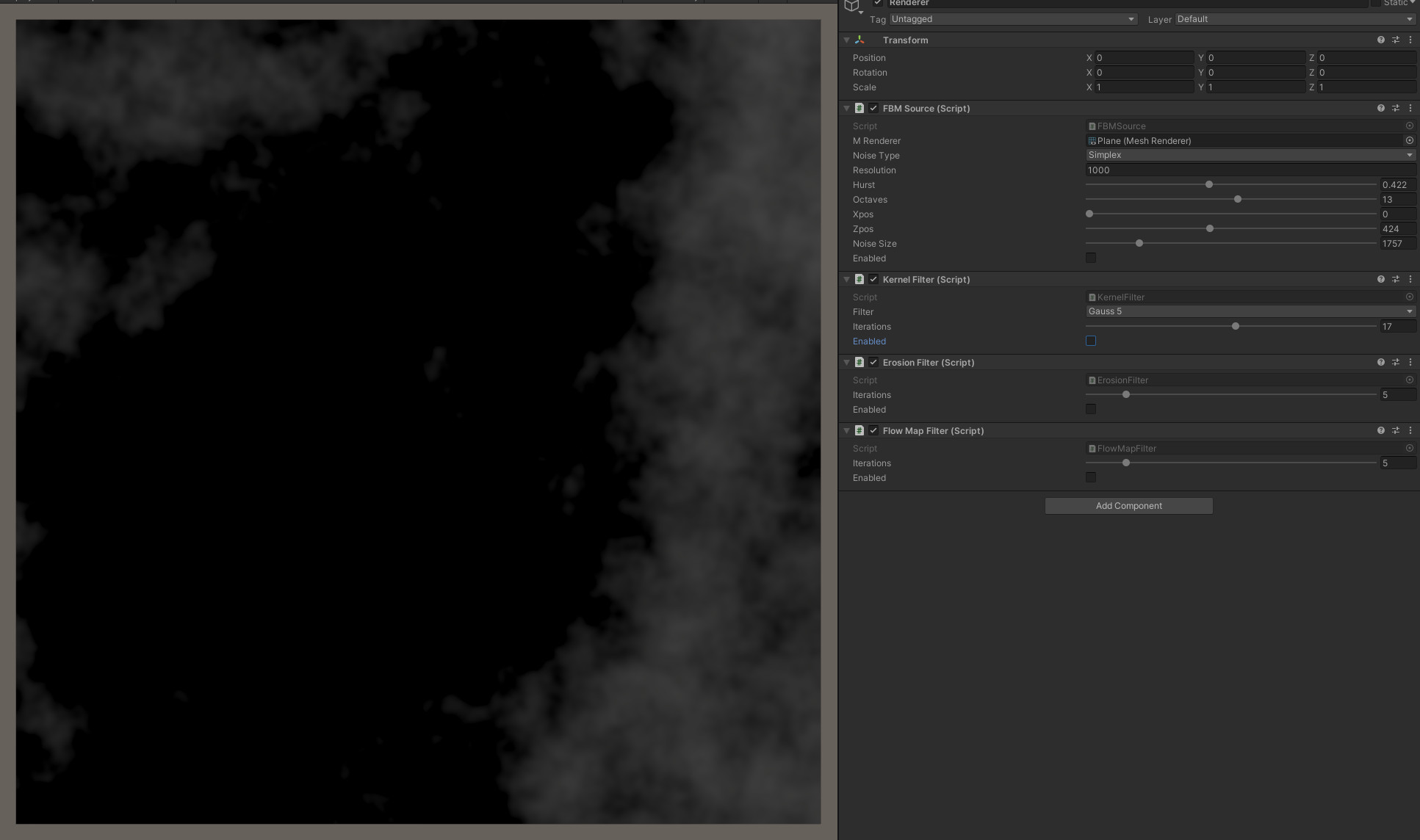The width and height of the screenshot is (1420, 840).
Task: Open Transform component help icon
Action: tap(1380, 40)
